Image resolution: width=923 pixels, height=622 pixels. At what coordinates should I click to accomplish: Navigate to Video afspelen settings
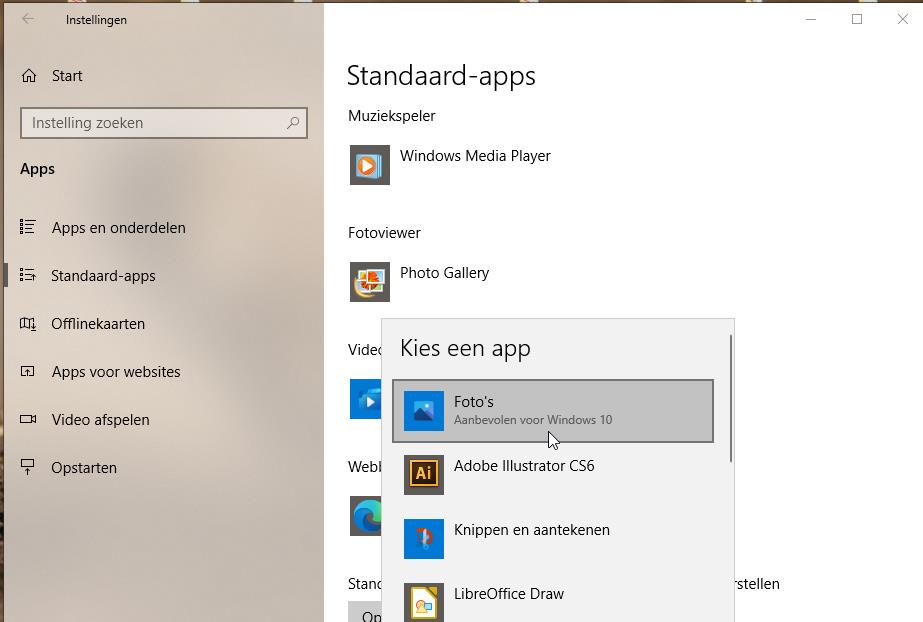(x=100, y=420)
